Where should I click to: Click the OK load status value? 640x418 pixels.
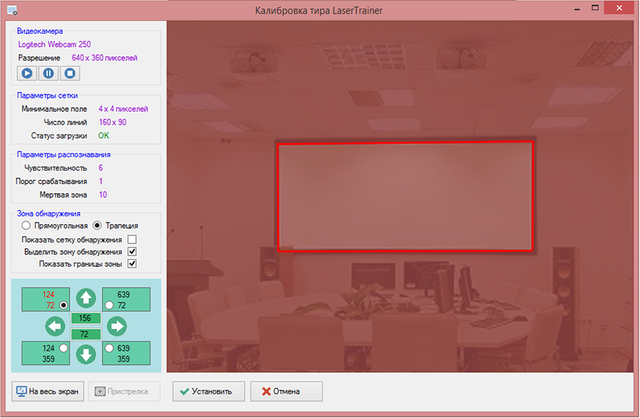coord(104,136)
